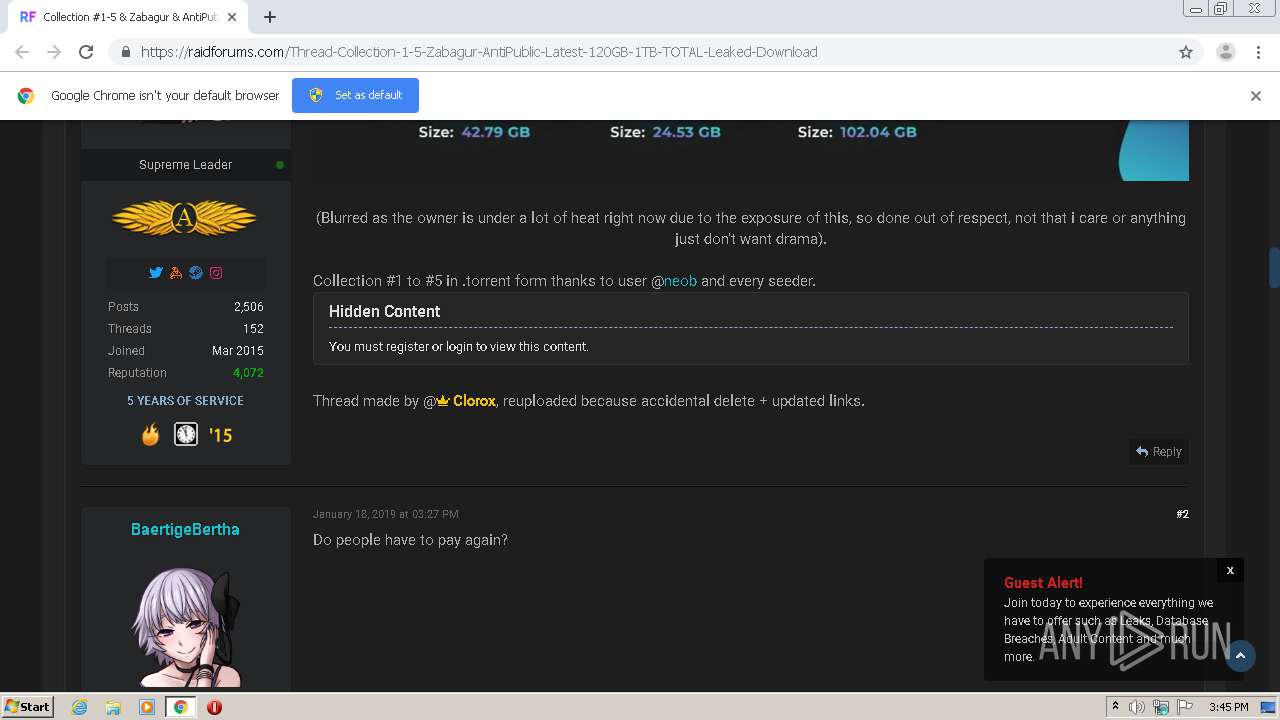Switch to Chrome in the taskbar
Viewport: 1280px width, 720px height.
pyautogui.click(x=180, y=707)
